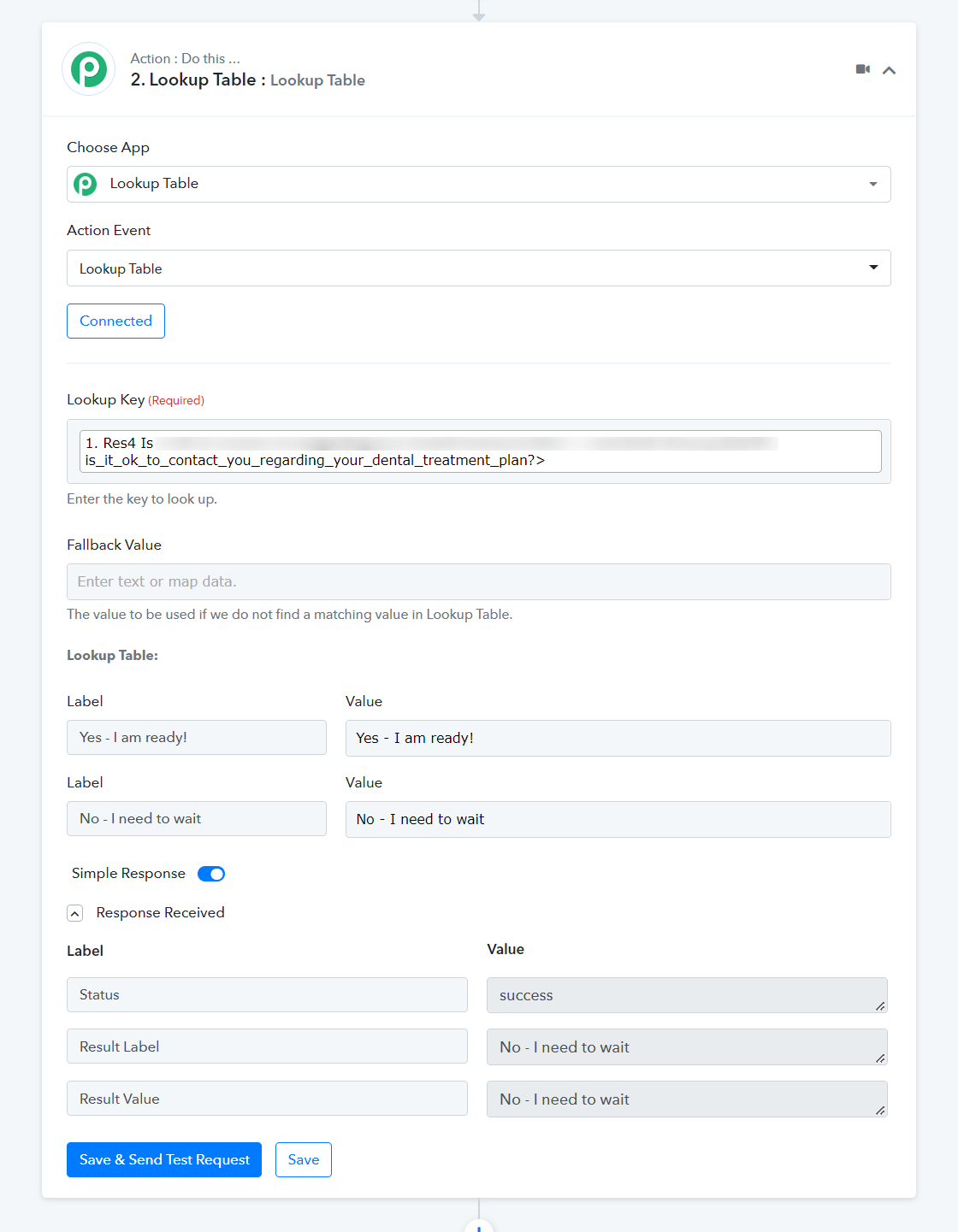Click the success status value box
This screenshot has width=958, height=1232.
coord(686,995)
